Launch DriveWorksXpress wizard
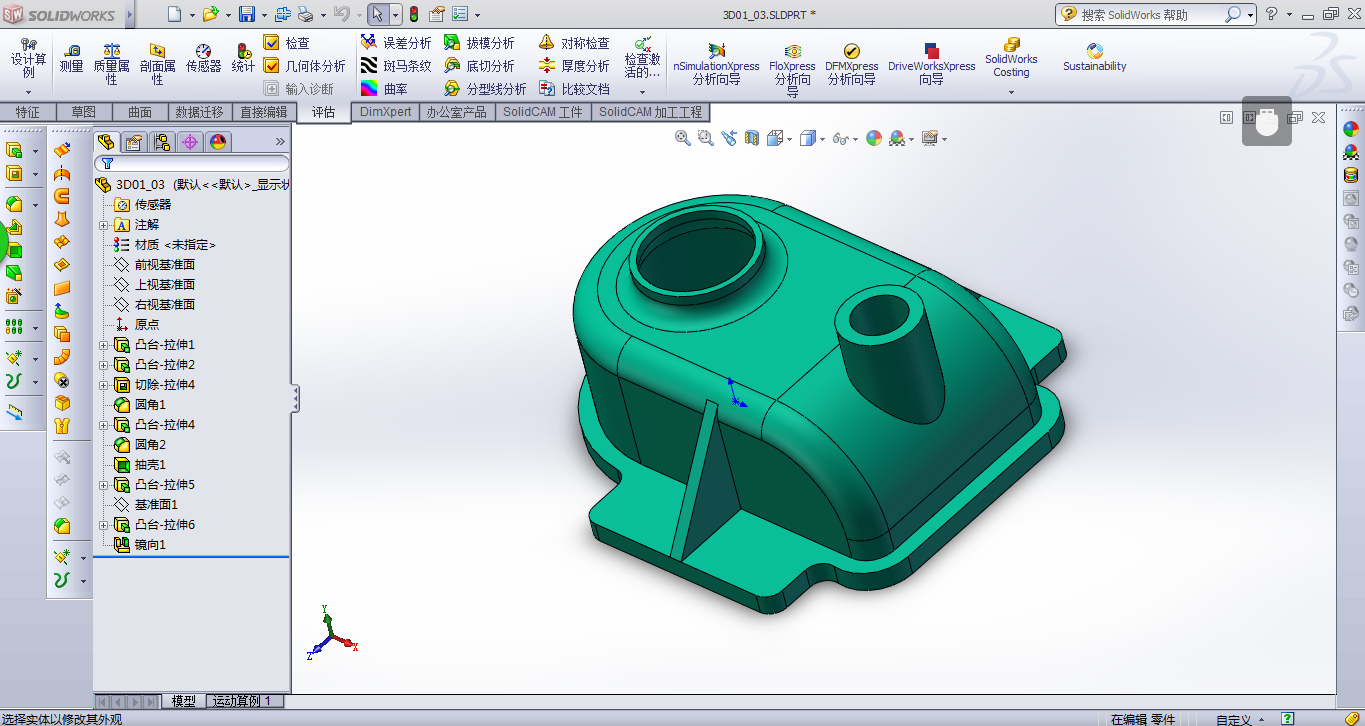Viewport: 1365px width, 726px height. 931,65
